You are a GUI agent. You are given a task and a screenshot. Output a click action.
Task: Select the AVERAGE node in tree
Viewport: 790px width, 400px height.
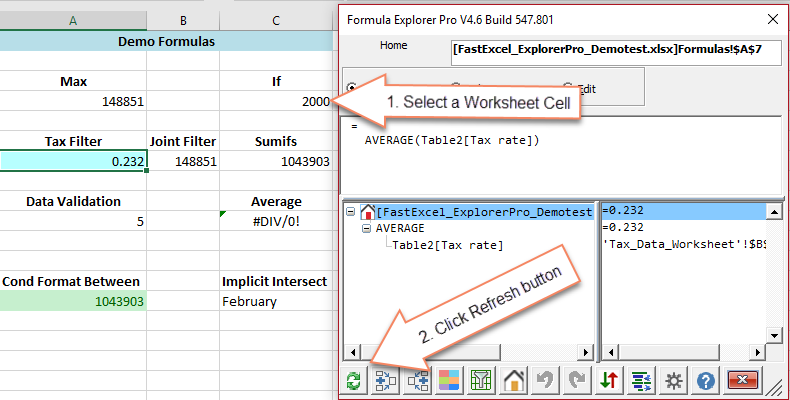(400, 228)
